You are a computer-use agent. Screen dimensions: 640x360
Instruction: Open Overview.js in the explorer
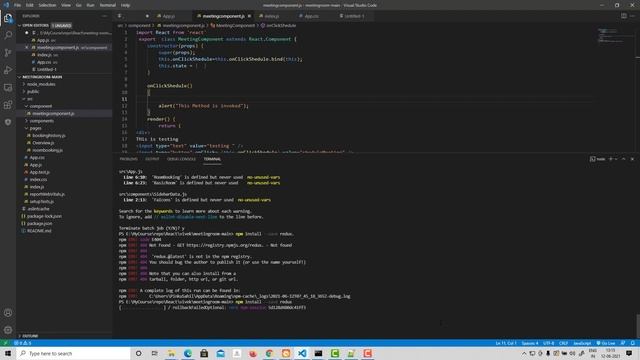[x=43, y=143]
